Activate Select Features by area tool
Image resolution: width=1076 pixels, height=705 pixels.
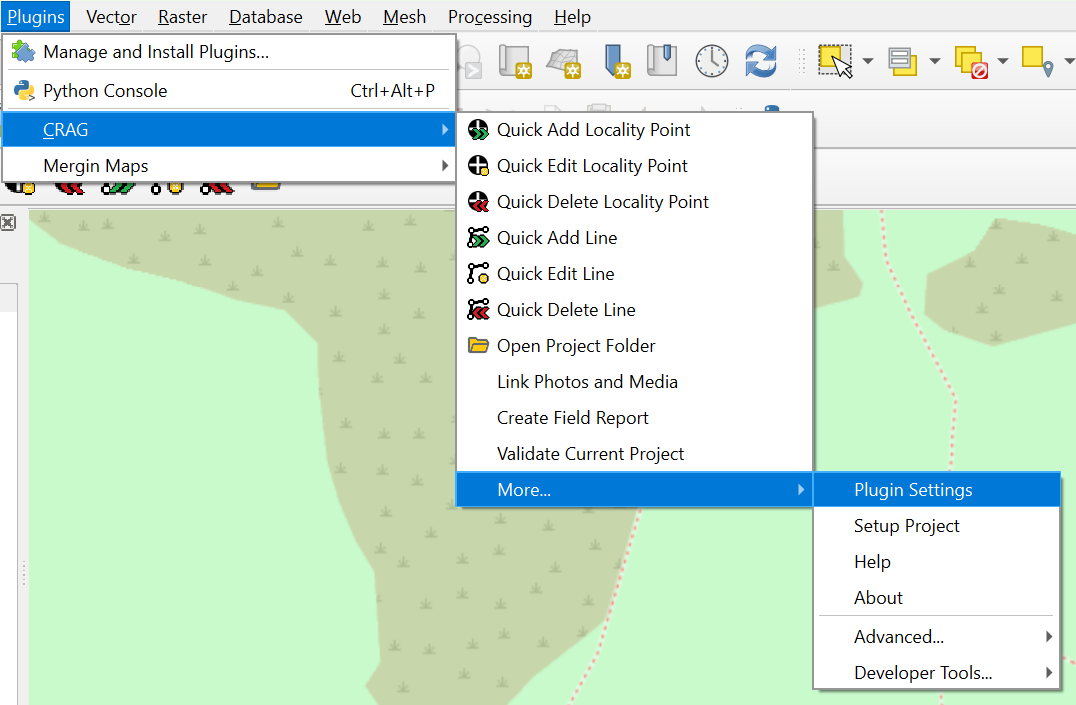[x=835, y=61]
